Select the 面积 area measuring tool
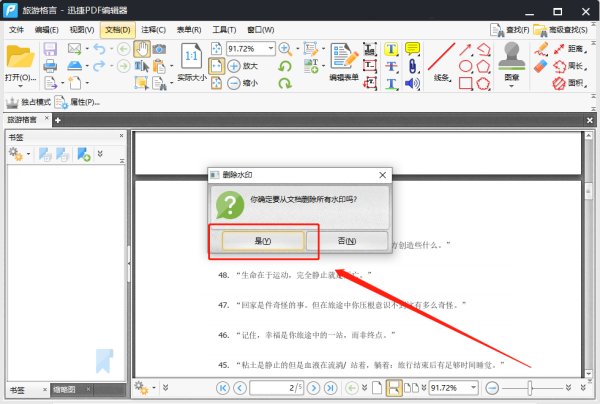600x404 pixels. 570,83
